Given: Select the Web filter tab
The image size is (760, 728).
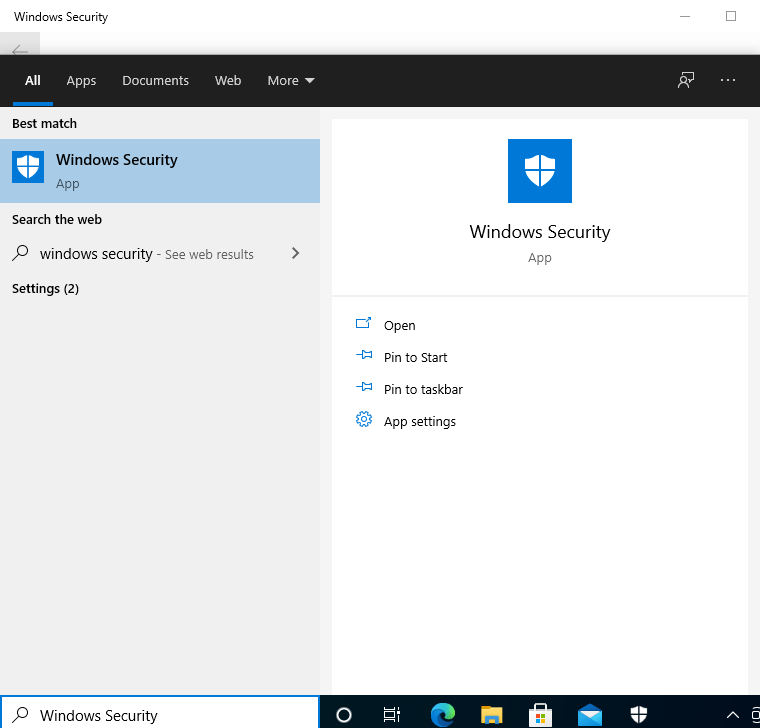Looking at the screenshot, I should pyautogui.click(x=228, y=81).
